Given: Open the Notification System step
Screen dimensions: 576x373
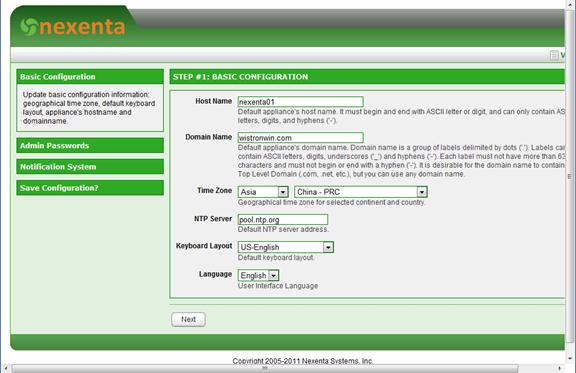Looking at the screenshot, I should pyautogui.click(x=90, y=167).
